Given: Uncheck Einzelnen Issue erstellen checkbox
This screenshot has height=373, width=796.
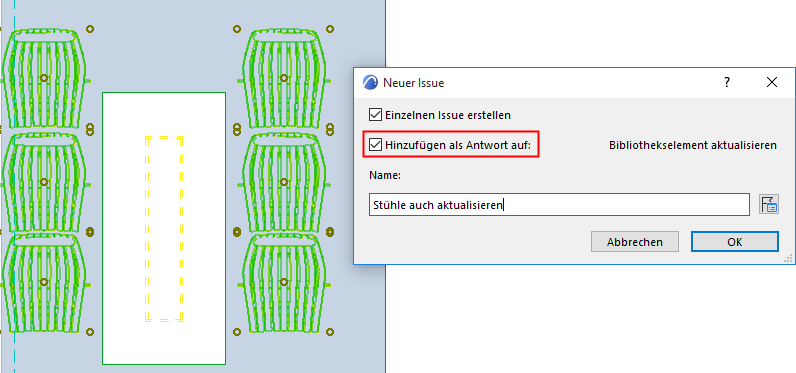Looking at the screenshot, I should pos(375,115).
